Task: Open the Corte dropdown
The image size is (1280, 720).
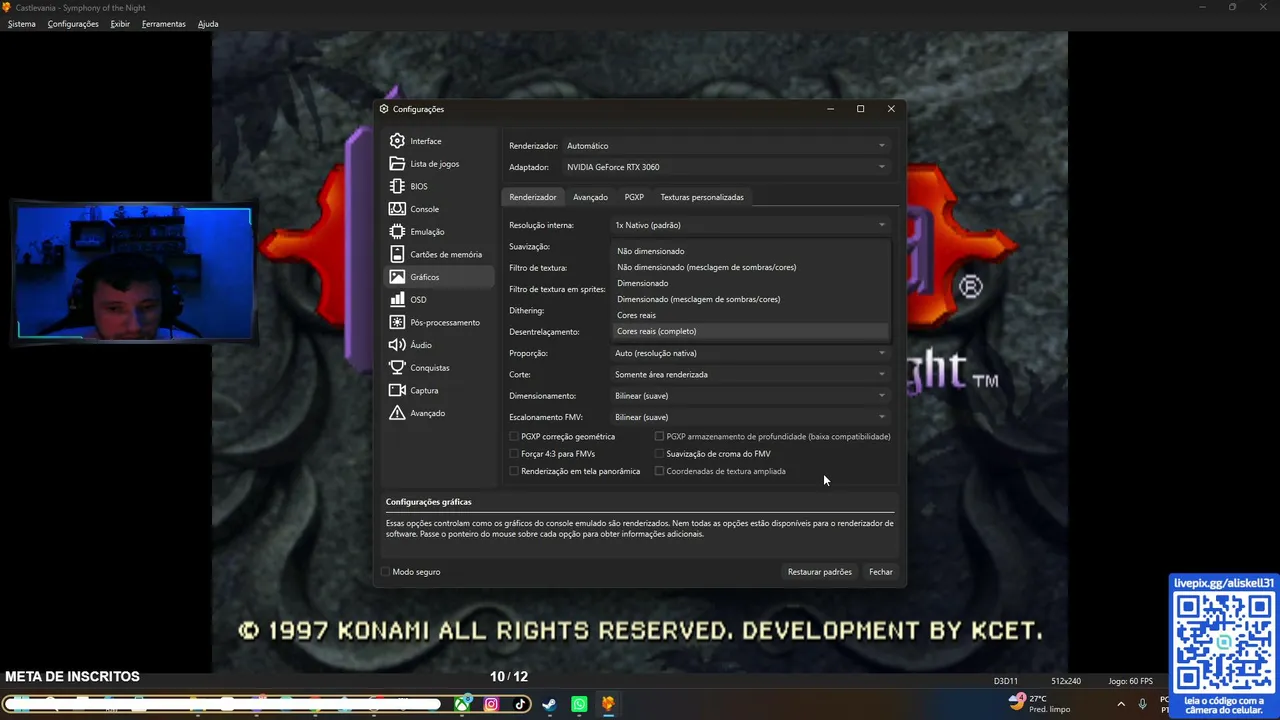Action: [x=750, y=374]
